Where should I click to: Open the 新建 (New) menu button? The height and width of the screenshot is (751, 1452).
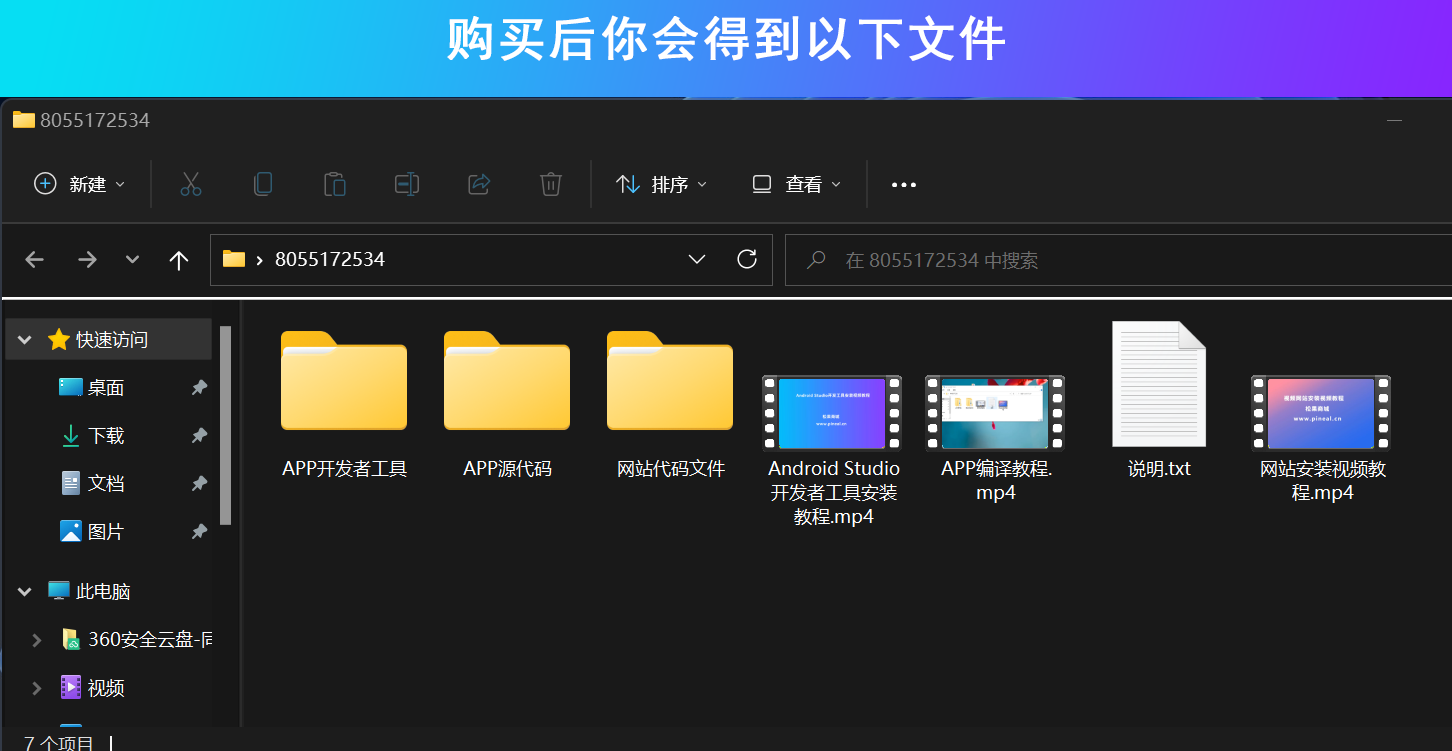pyautogui.click(x=80, y=184)
